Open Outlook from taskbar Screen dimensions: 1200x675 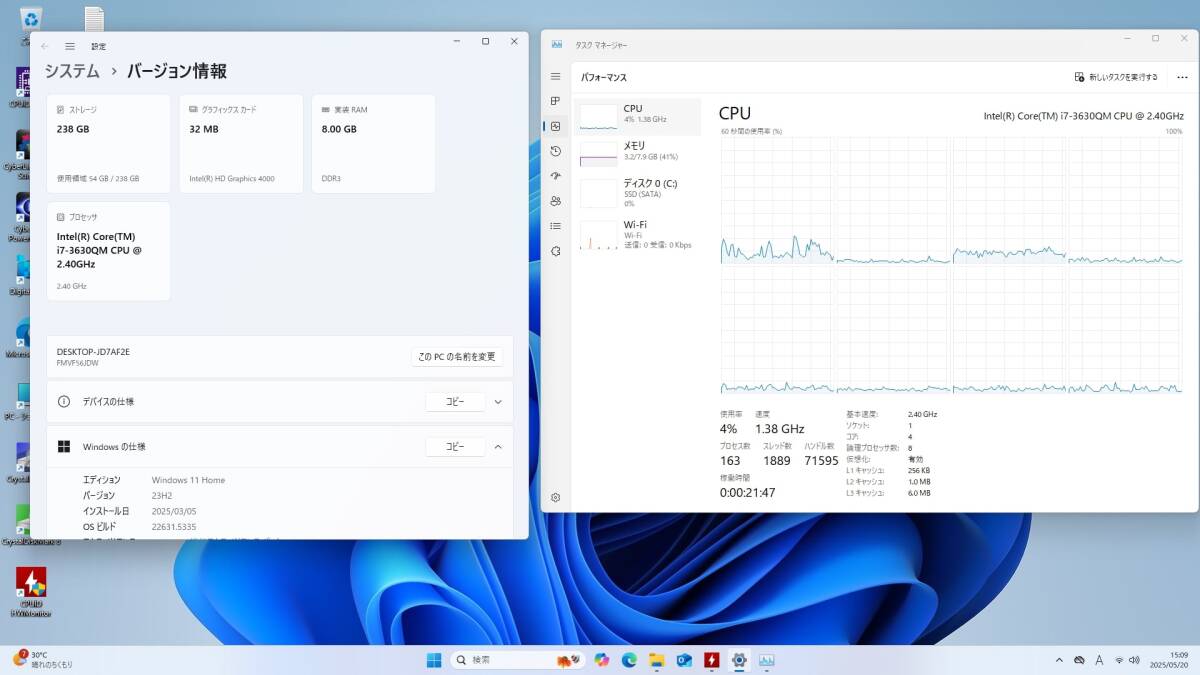coord(684,660)
